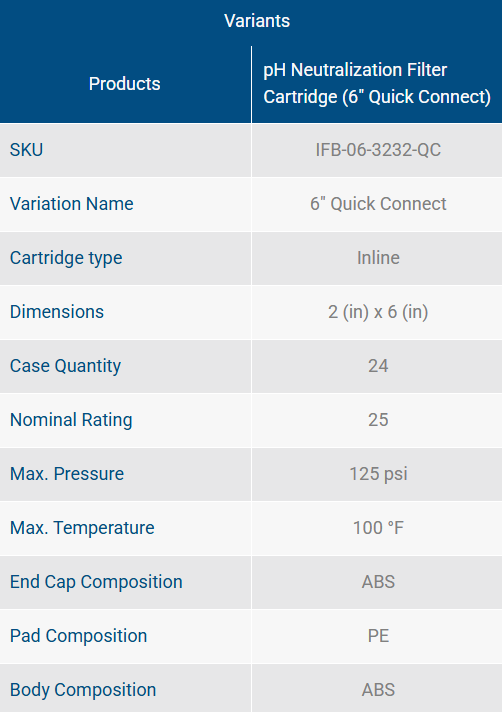Select the Case Quantity row label
Screen dimensions: 502x712
[x=65, y=366]
